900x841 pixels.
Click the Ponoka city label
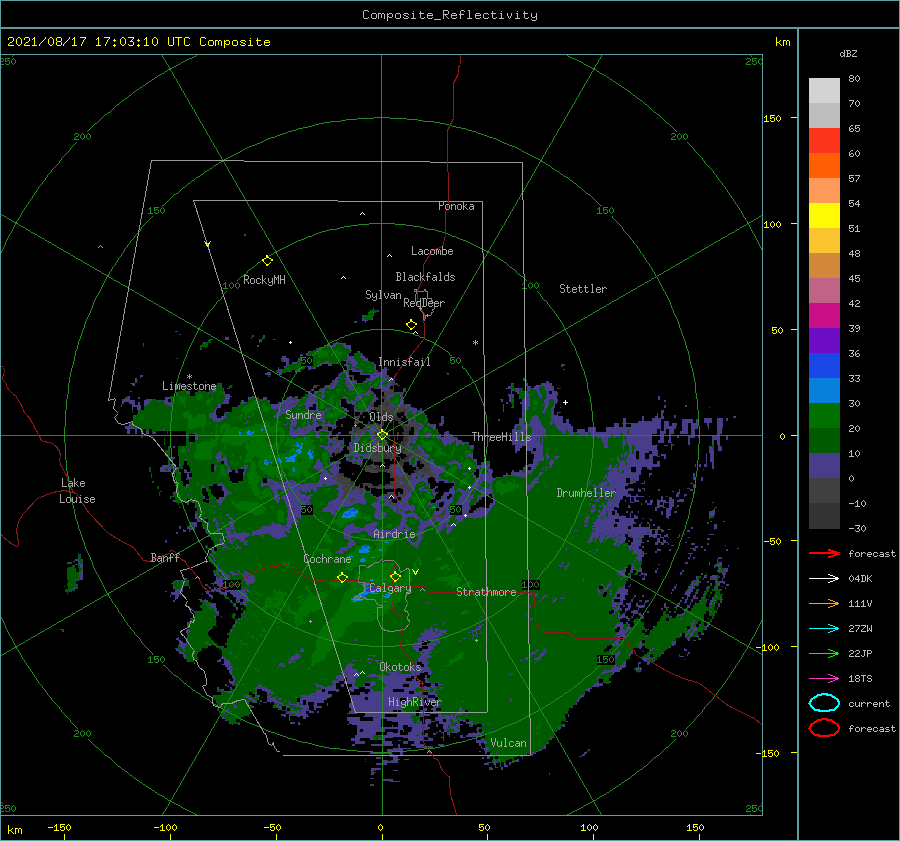(456, 206)
